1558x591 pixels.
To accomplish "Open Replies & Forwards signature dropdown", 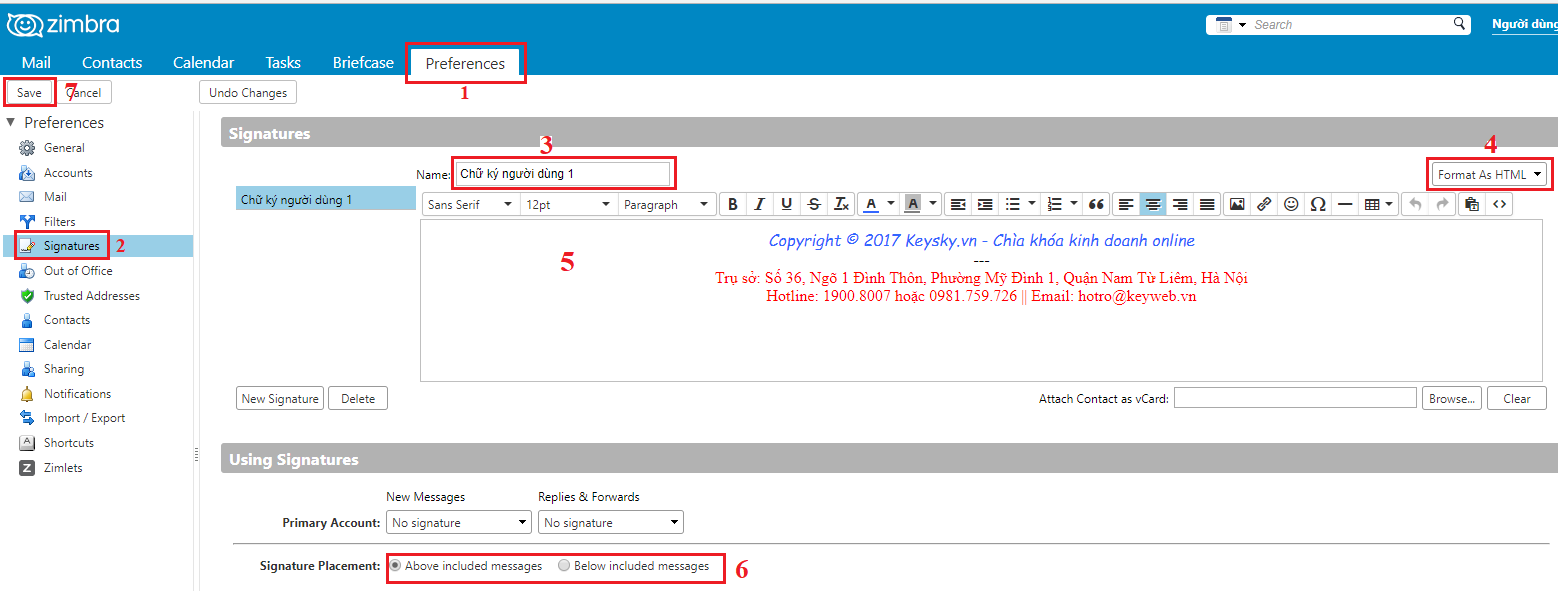I will (610, 522).
